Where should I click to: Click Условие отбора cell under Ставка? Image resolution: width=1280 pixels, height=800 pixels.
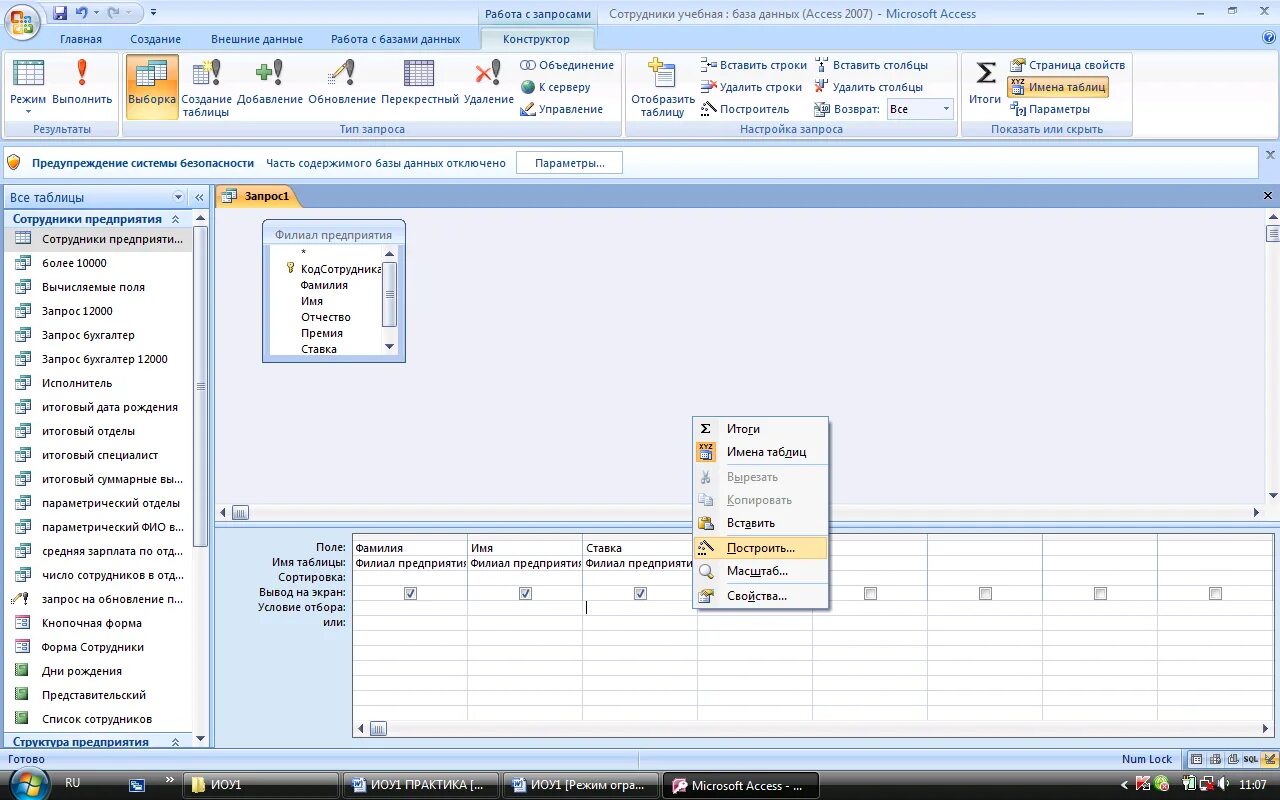click(640, 607)
